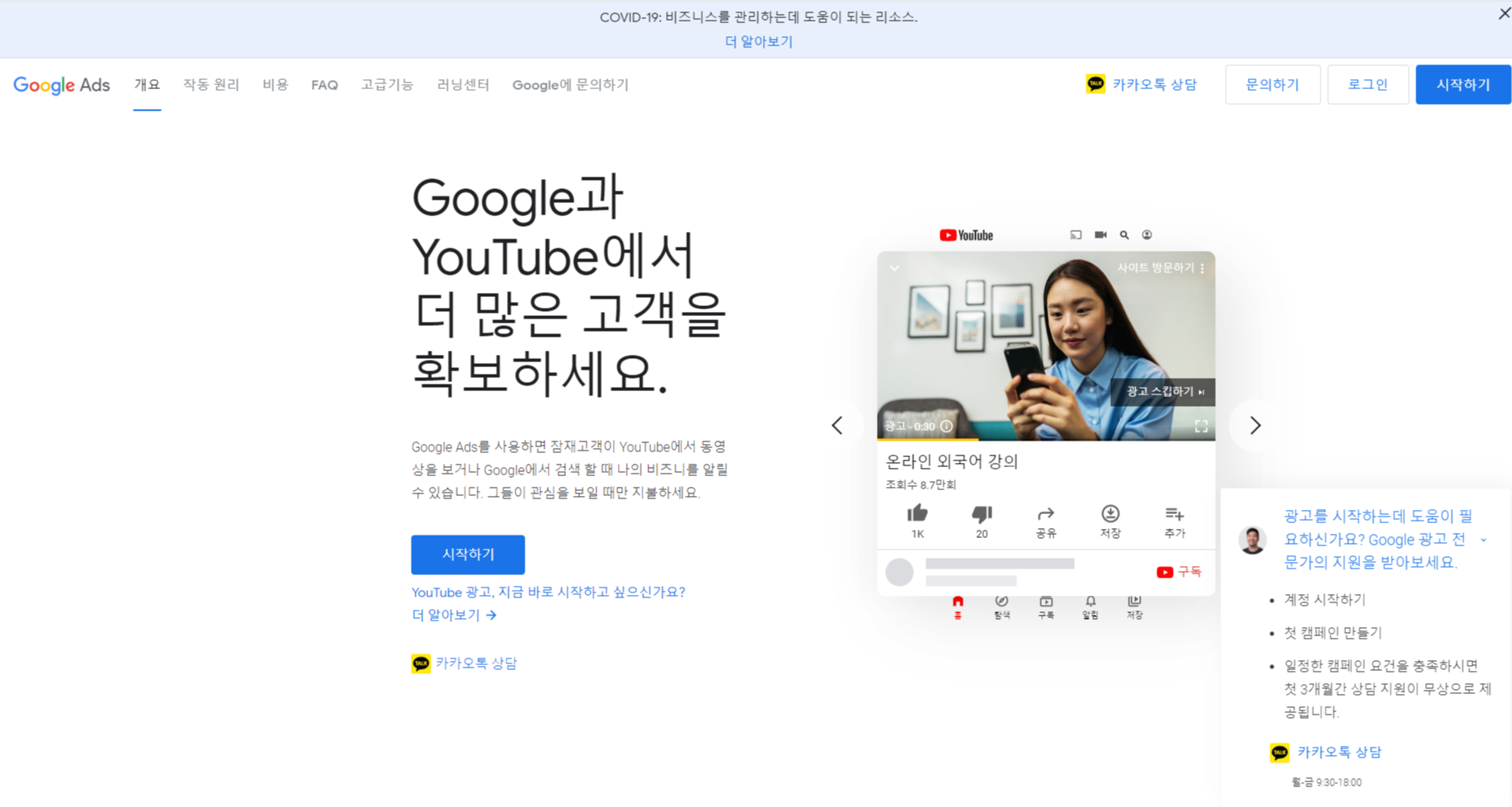Click the 온라인 외국어 강의 video title
This screenshot has width=1512, height=807.
pyautogui.click(x=952, y=461)
